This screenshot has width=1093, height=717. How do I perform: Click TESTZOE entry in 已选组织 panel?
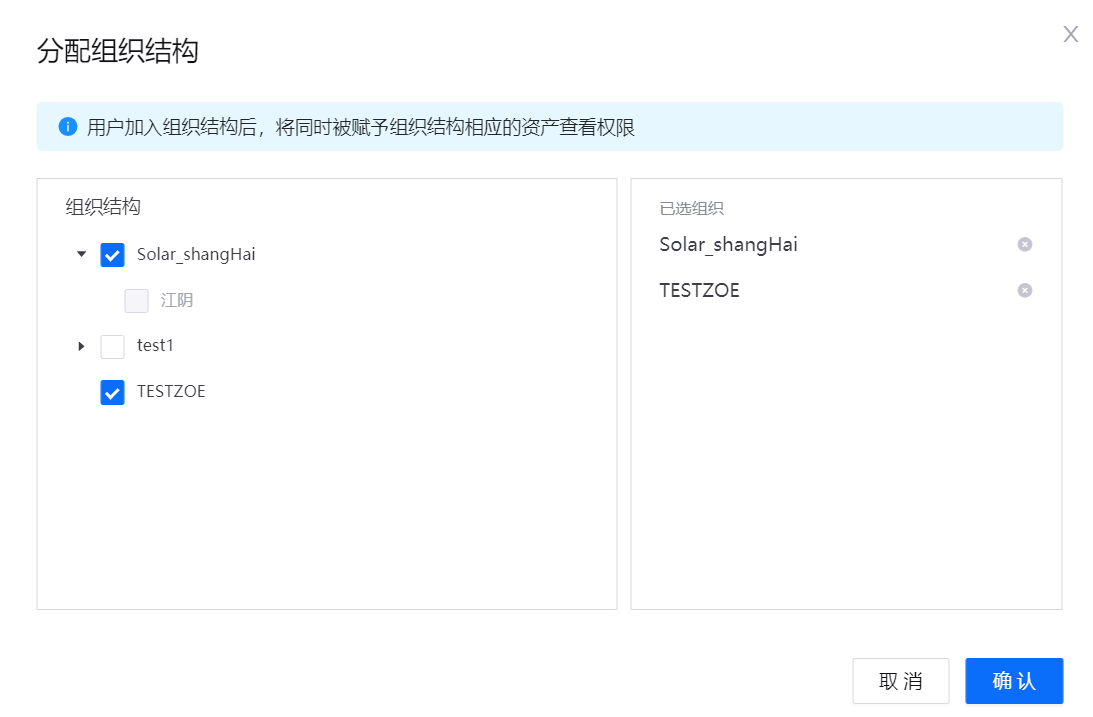tap(699, 291)
